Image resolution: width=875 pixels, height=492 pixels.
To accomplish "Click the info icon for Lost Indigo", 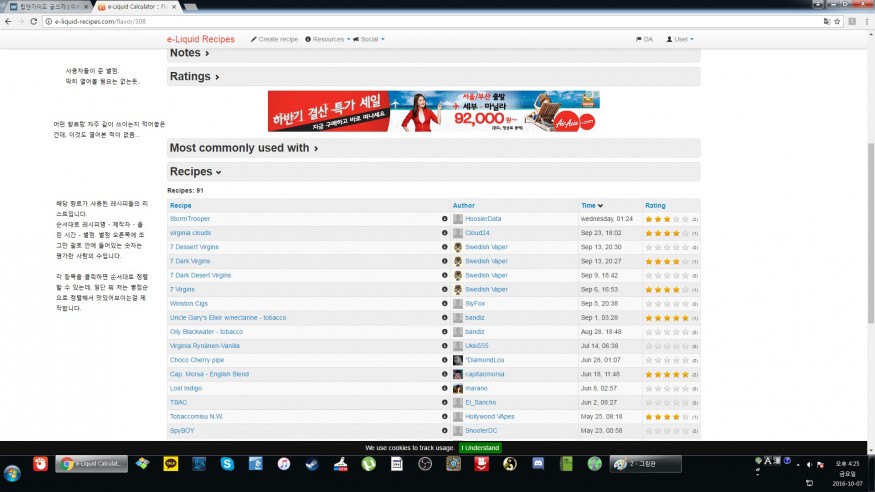I will click(x=445, y=388).
